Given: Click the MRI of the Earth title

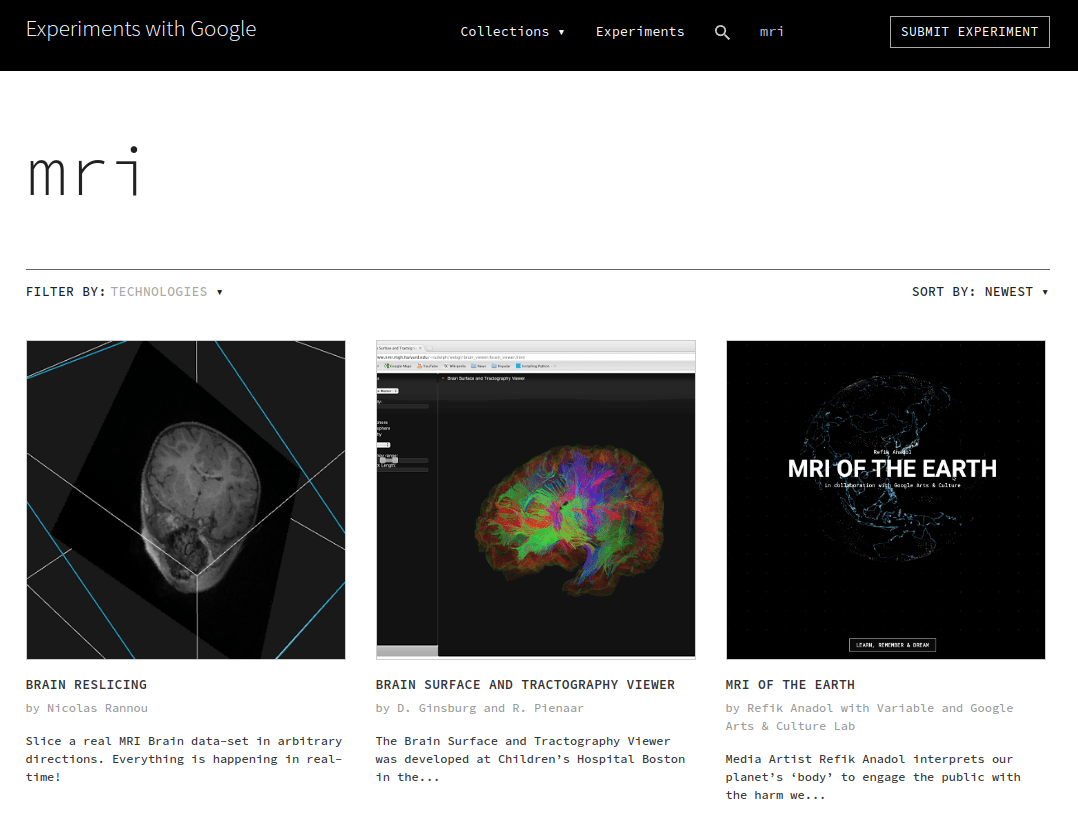Looking at the screenshot, I should [x=790, y=685].
